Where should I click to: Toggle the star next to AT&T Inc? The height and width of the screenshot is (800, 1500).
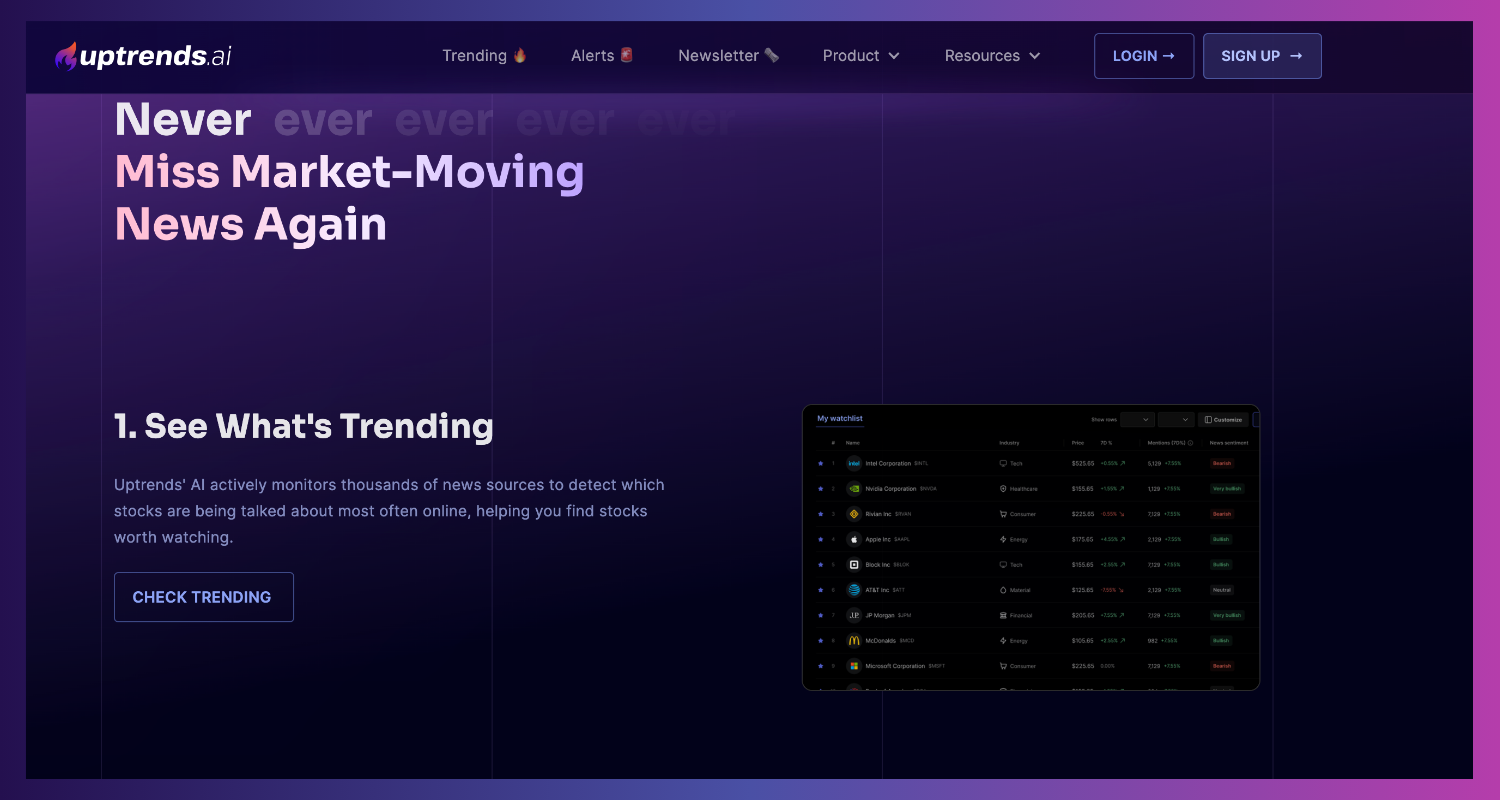pyautogui.click(x=820, y=590)
